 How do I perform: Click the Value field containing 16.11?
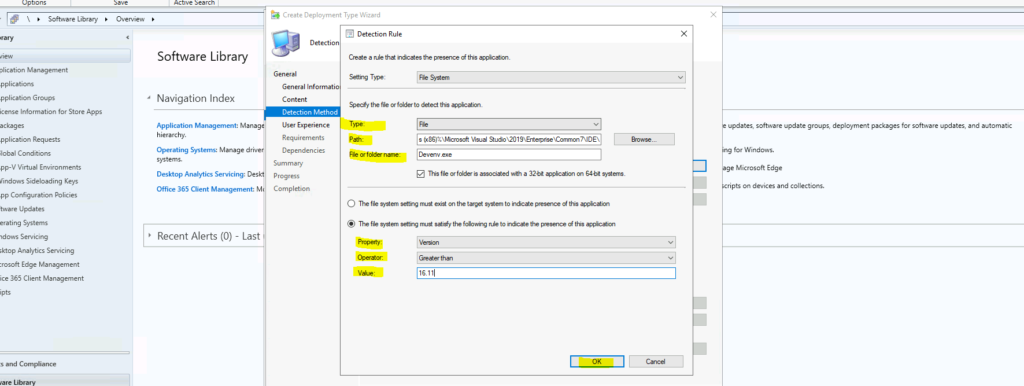coord(546,273)
